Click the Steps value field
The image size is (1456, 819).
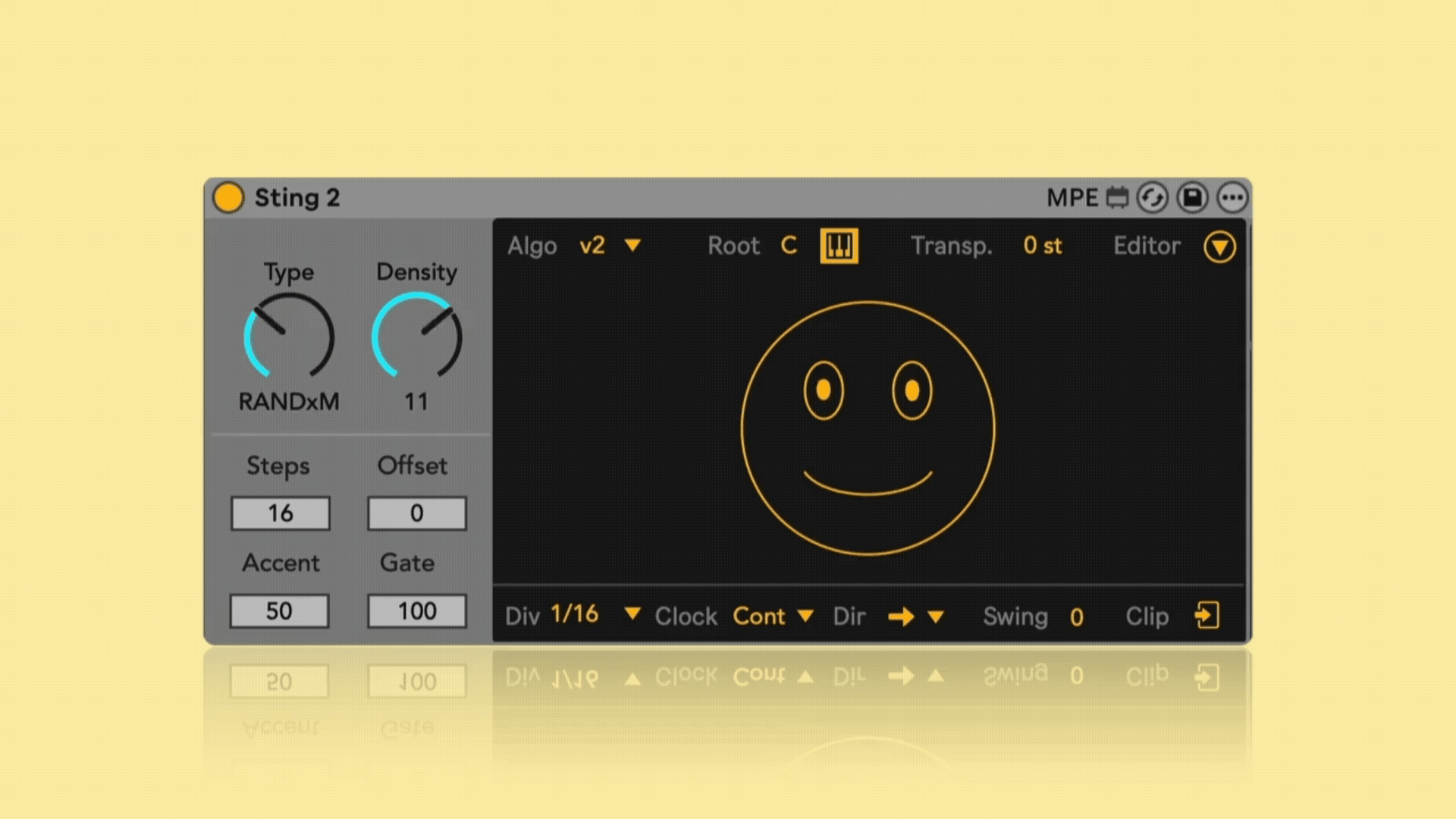pyautogui.click(x=280, y=513)
